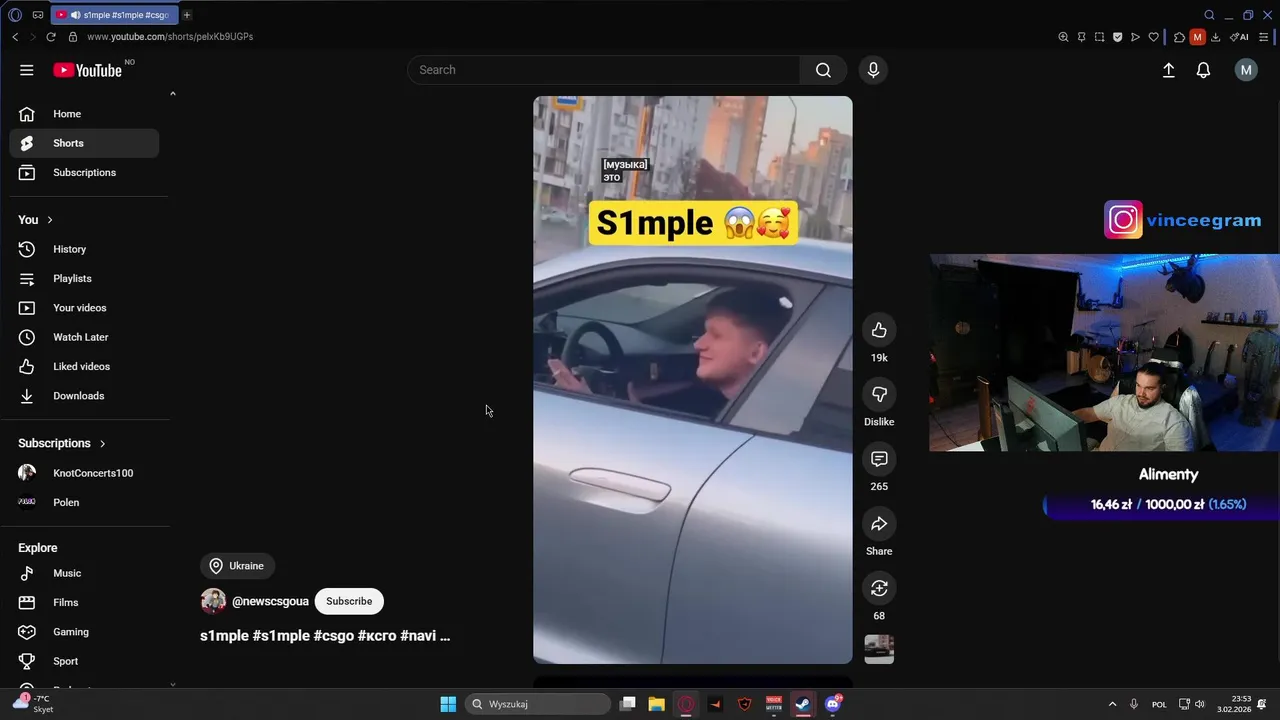Go to Home in sidebar
Viewport: 1280px width, 720px height.
pos(84,114)
